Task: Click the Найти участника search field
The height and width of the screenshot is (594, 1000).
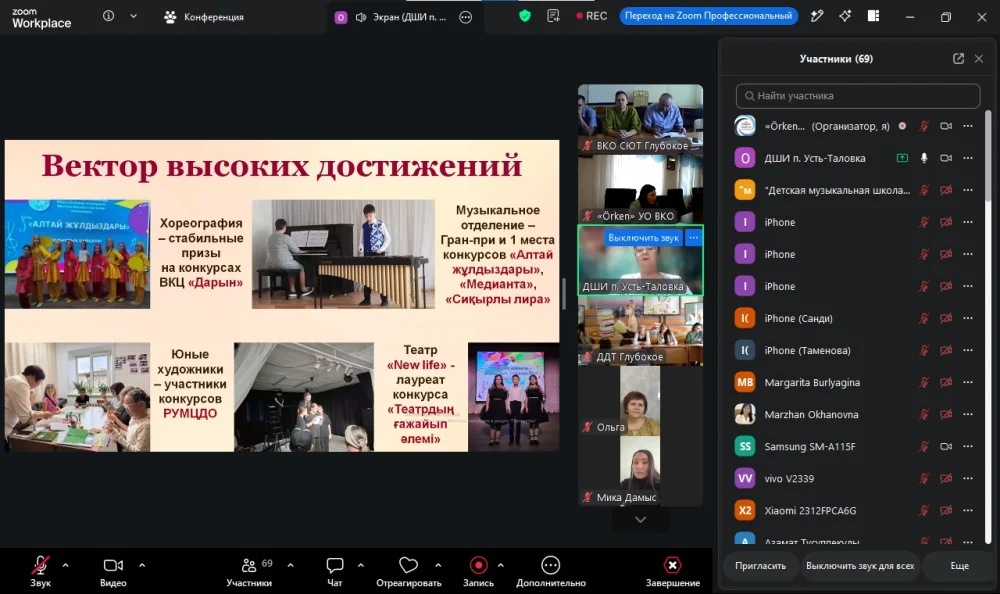Action: (858, 96)
